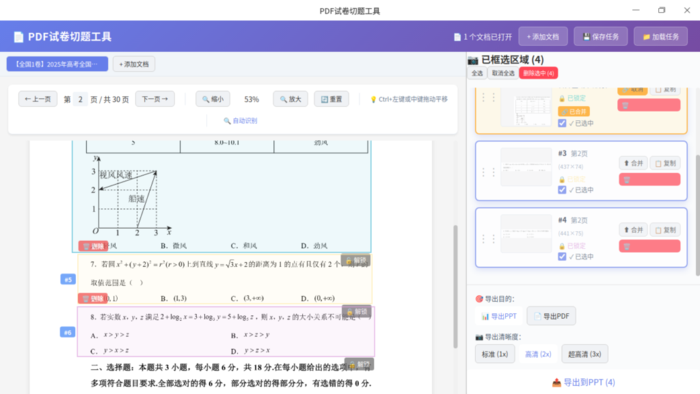Viewport: 700px width, 394px height.
Task: Set export clarity to 高清 (2x)
Action: 538,354
